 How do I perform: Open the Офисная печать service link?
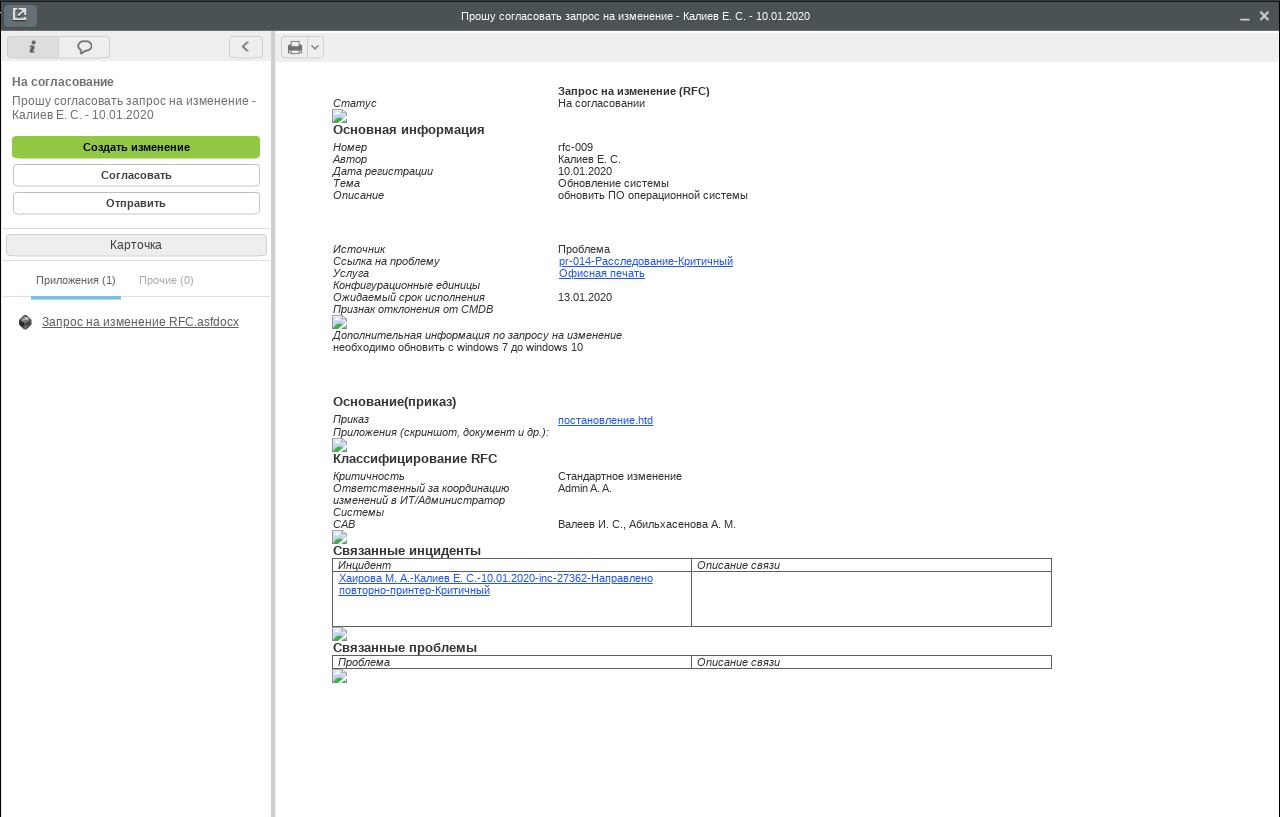tap(602, 273)
